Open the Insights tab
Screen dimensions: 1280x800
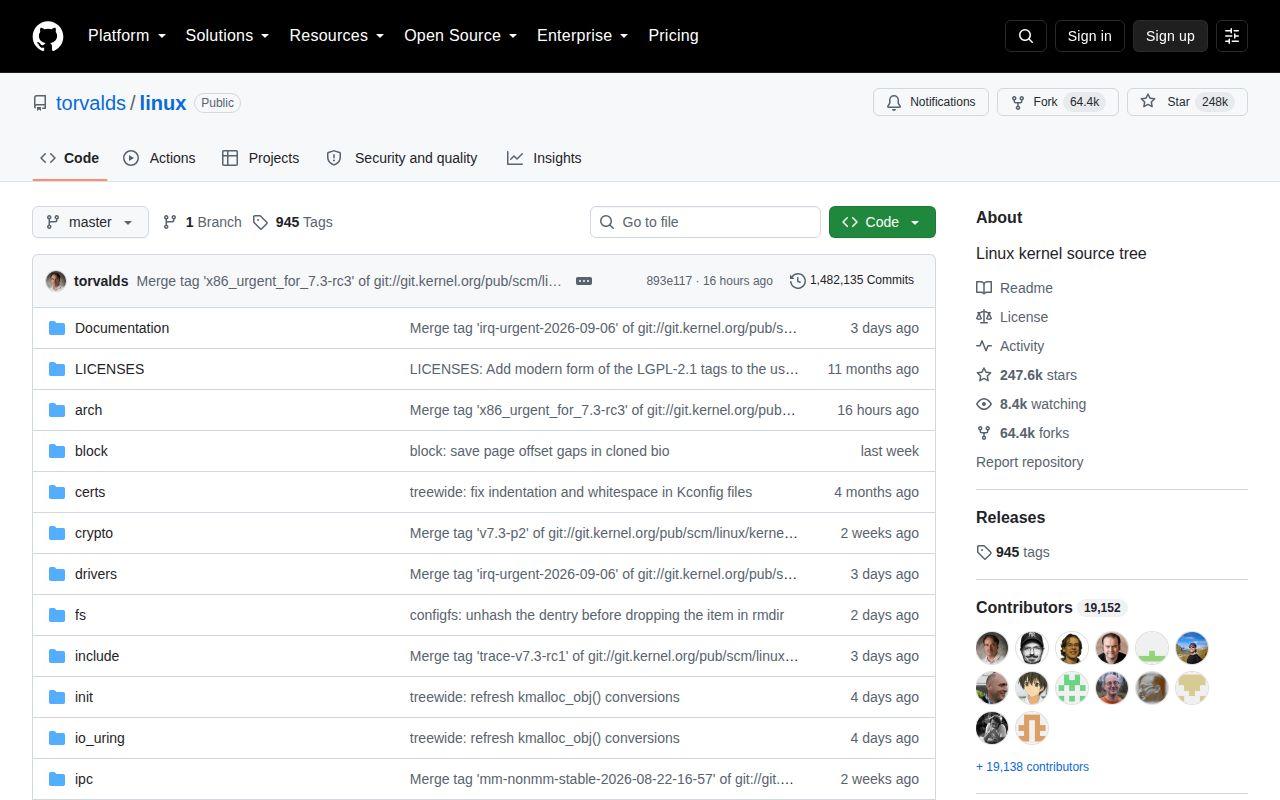(544, 158)
